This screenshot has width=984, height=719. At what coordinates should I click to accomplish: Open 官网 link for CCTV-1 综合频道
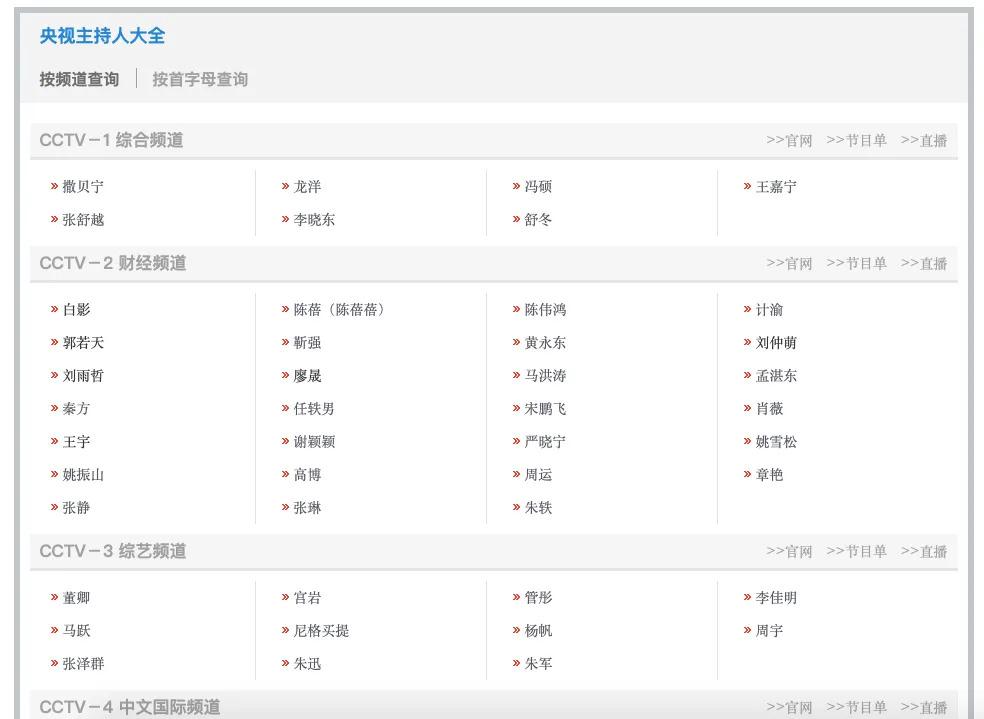coord(789,141)
